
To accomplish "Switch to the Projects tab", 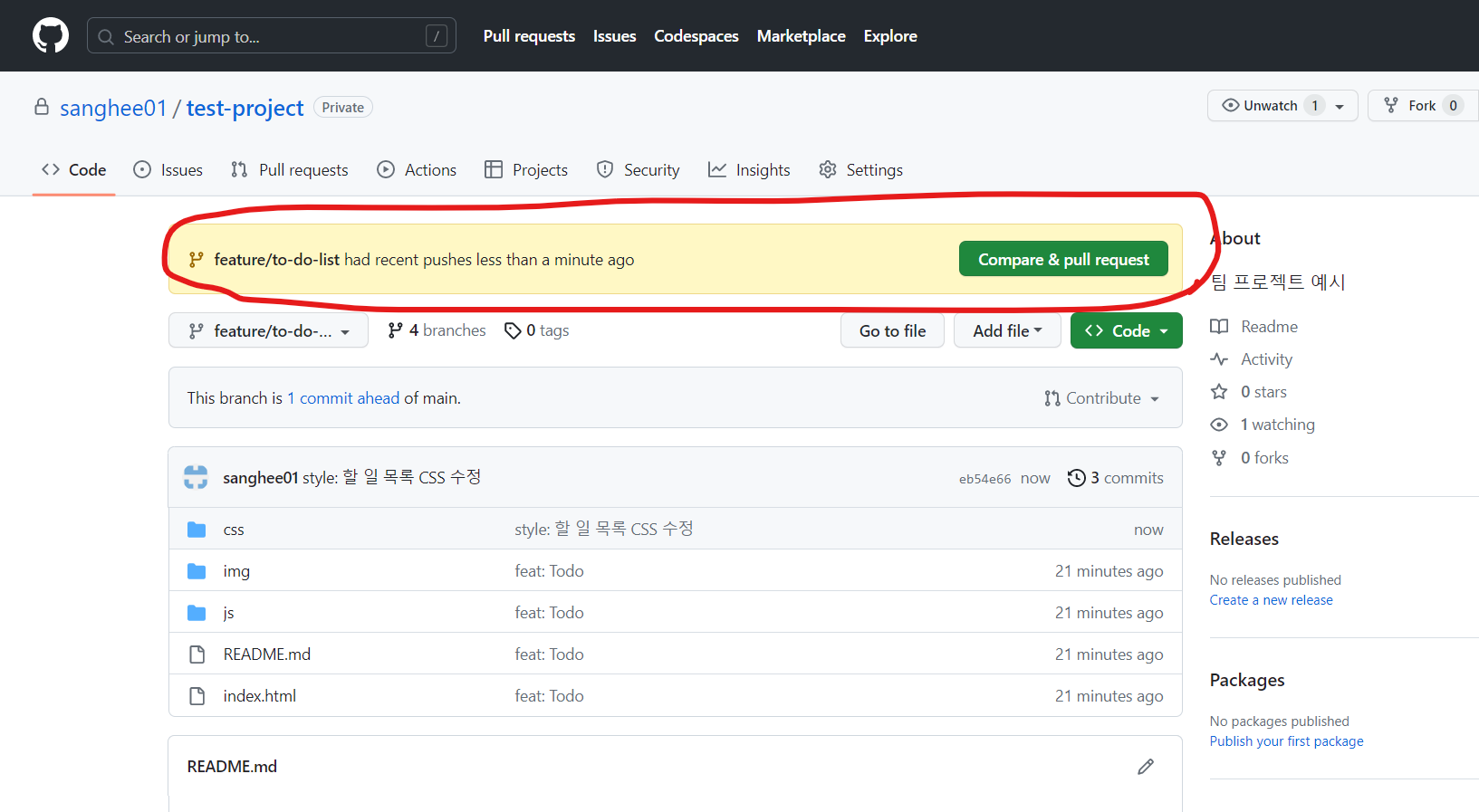I will pos(526,170).
